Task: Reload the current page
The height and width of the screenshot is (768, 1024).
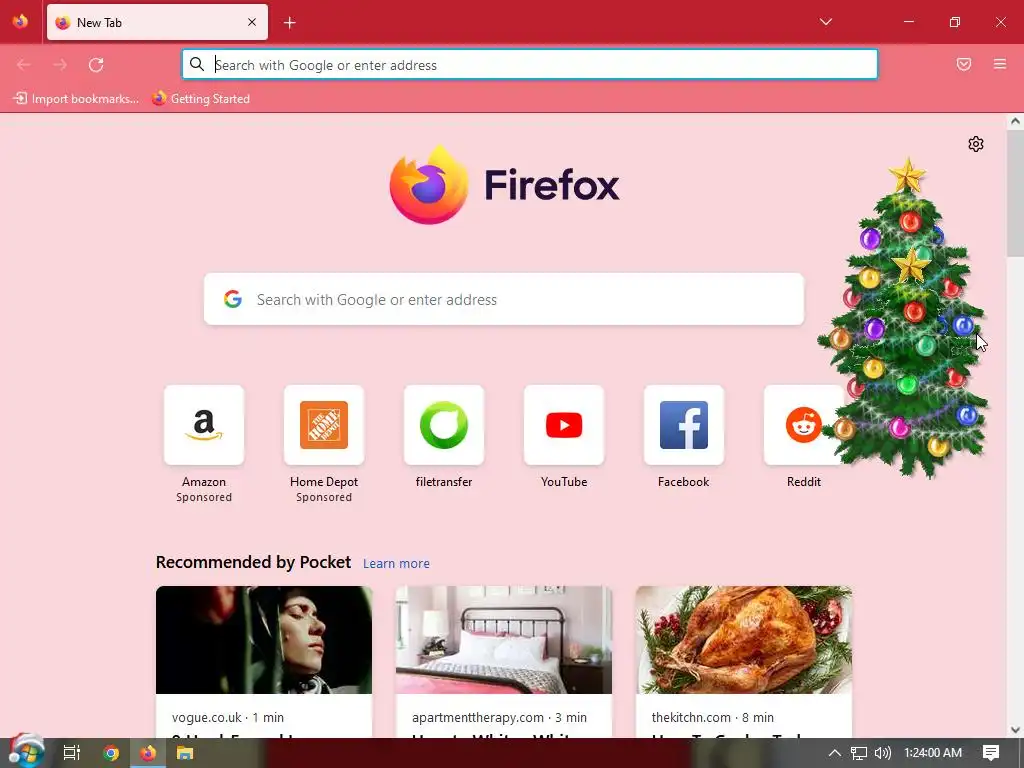Action: tap(96, 65)
